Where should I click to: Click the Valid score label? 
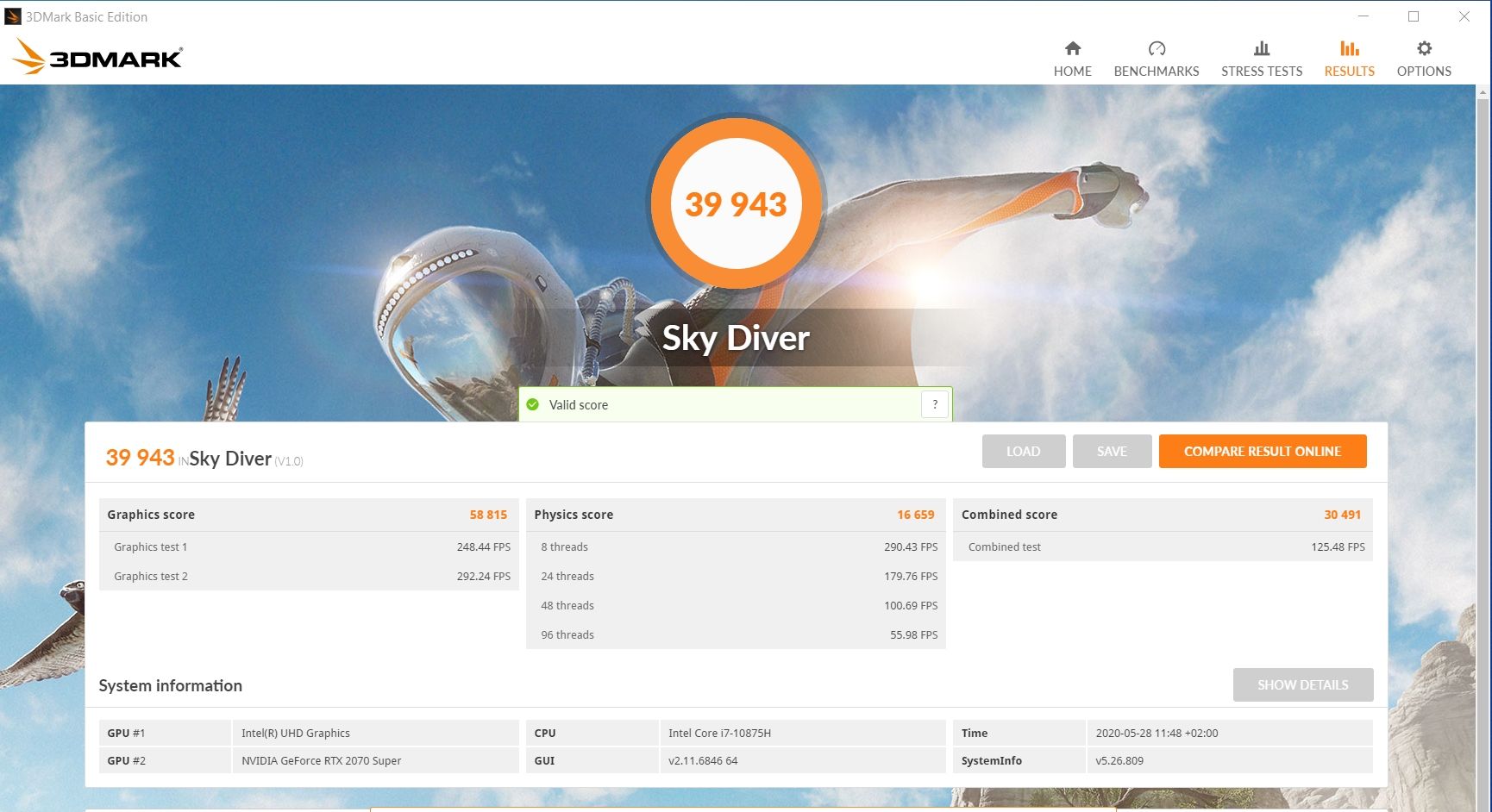579,405
